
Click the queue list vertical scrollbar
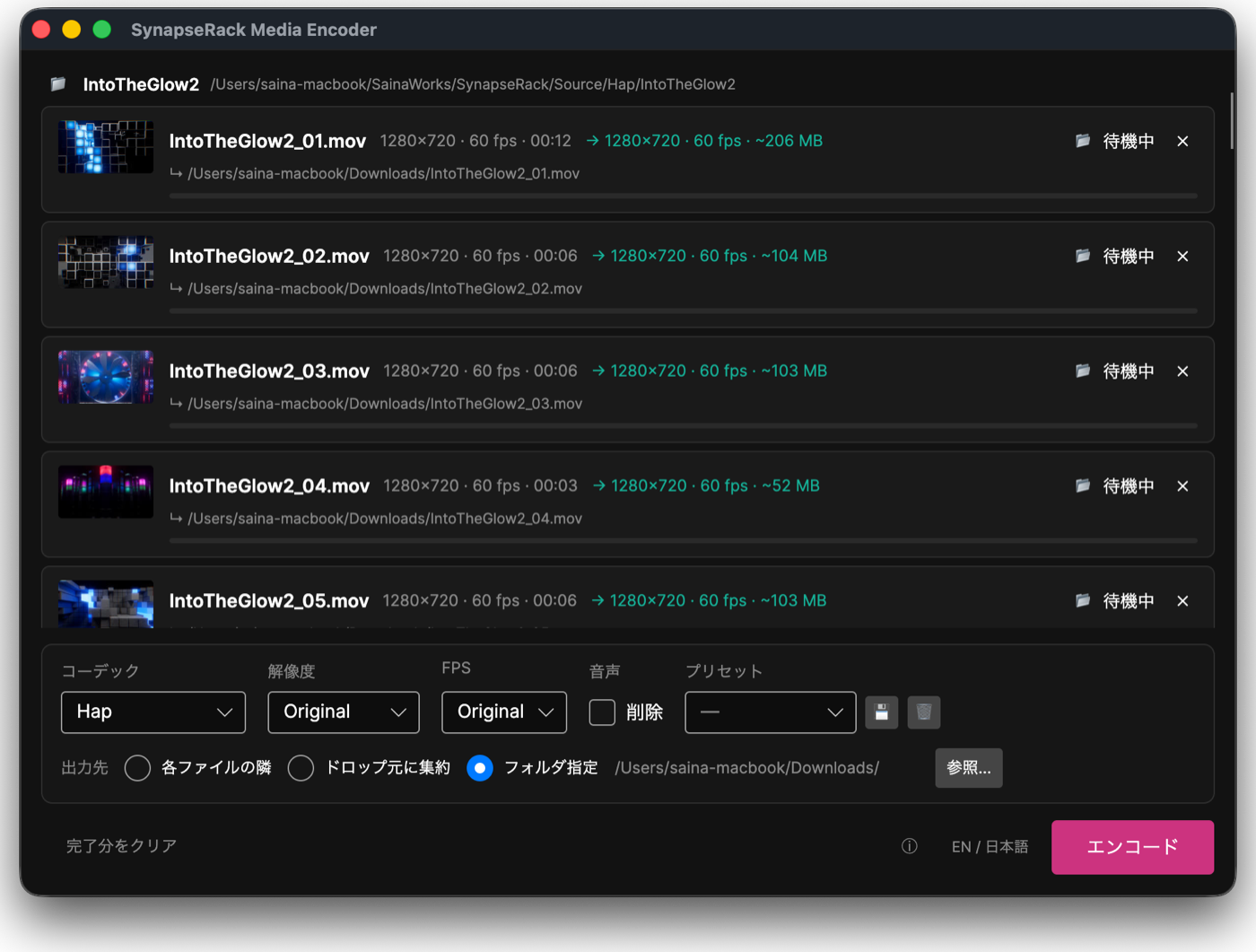click(1232, 120)
